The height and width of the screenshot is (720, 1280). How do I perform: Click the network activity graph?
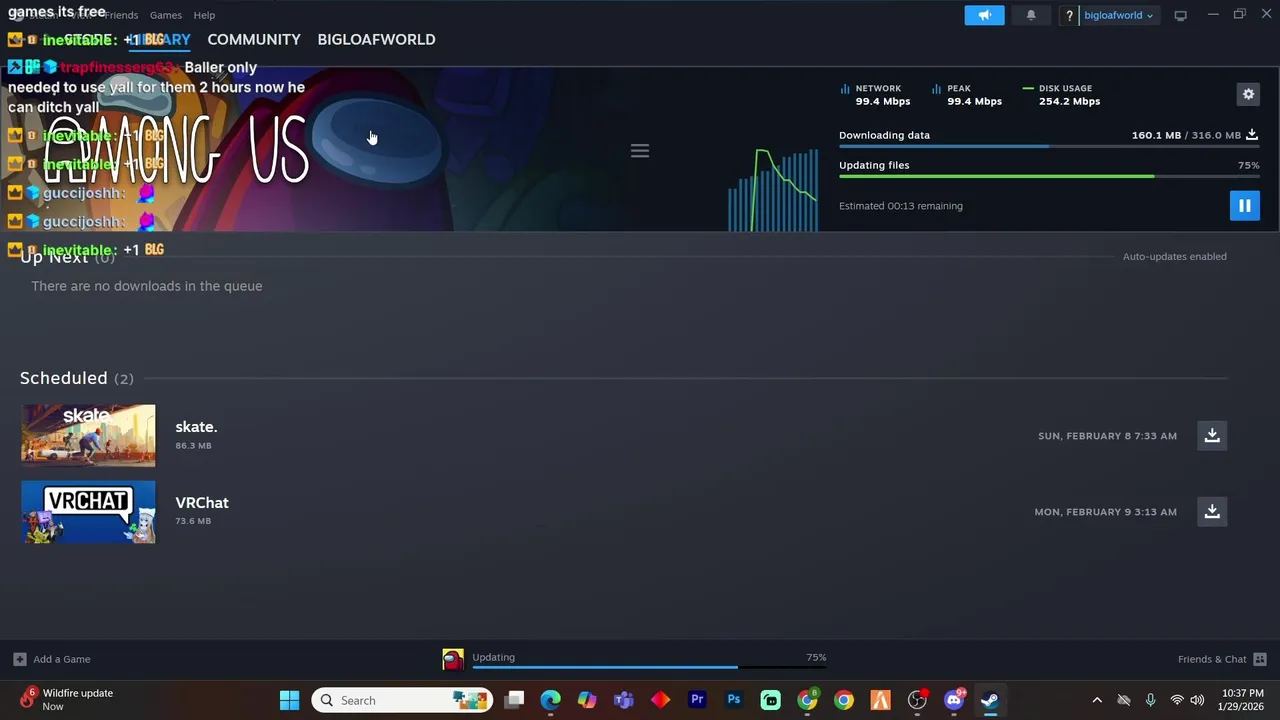click(x=773, y=190)
